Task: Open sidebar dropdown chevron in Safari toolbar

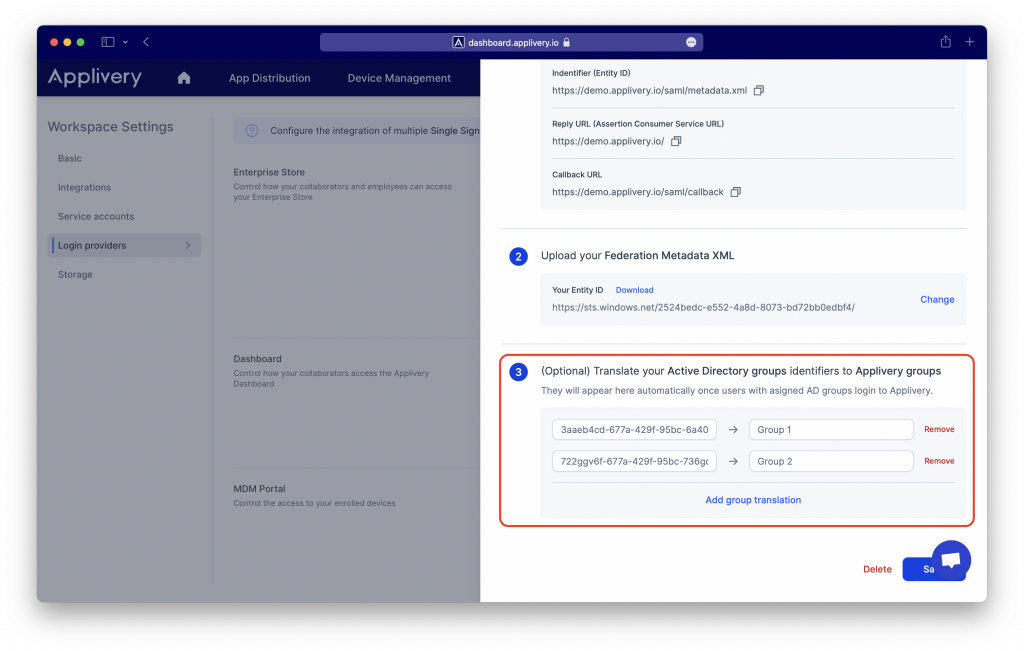Action: coord(125,42)
